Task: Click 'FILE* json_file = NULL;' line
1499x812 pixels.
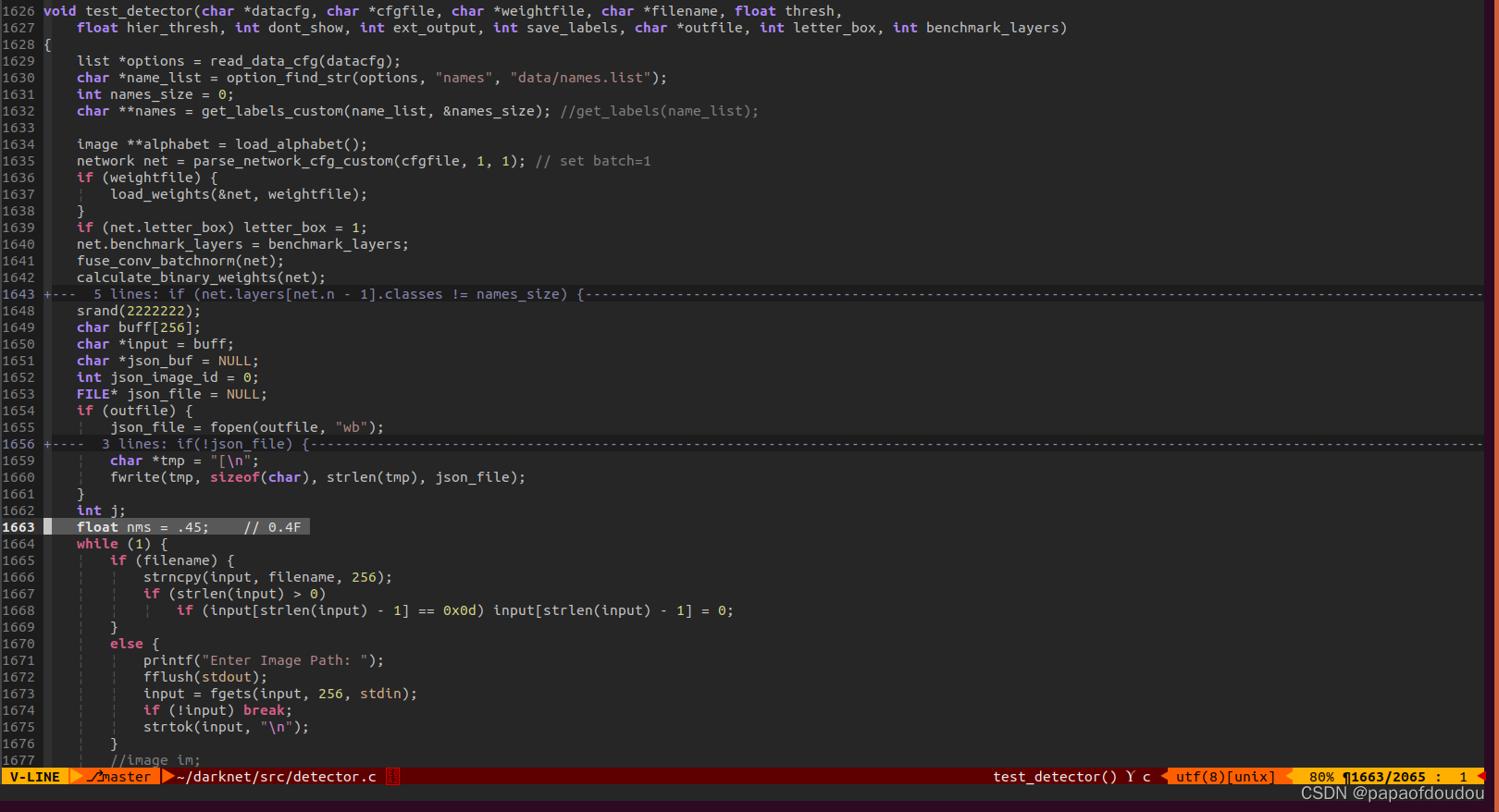Action: [172, 394]
